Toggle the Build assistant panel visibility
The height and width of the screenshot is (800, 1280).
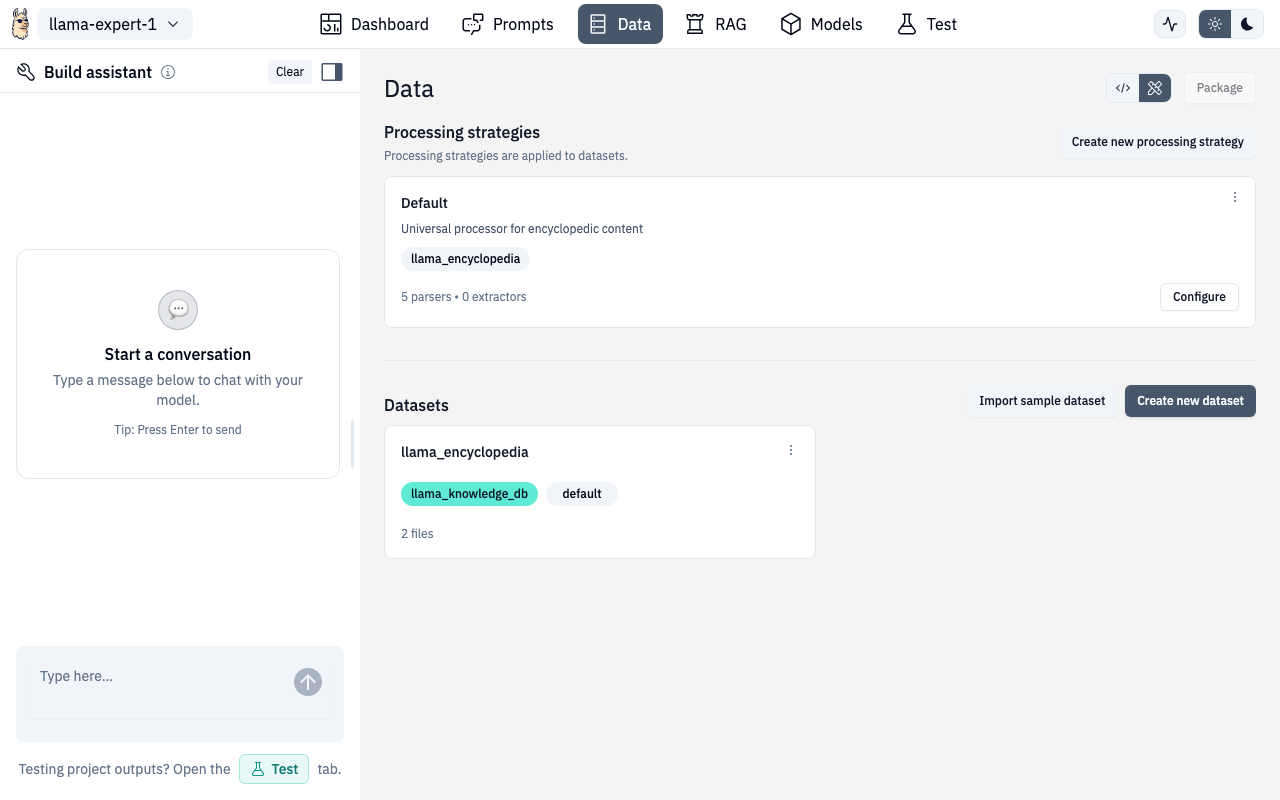(331, 71)
